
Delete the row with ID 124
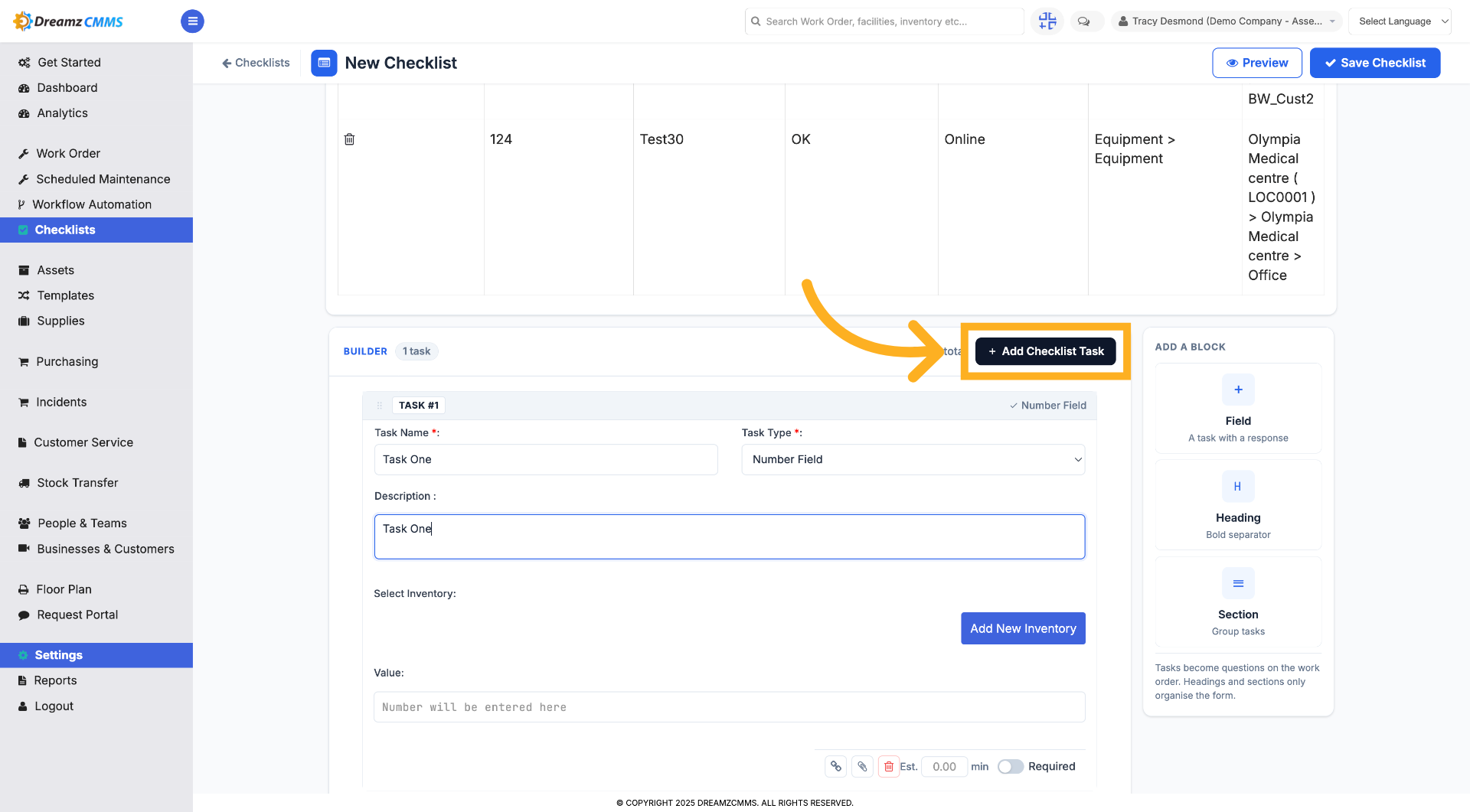pos(349,139)
